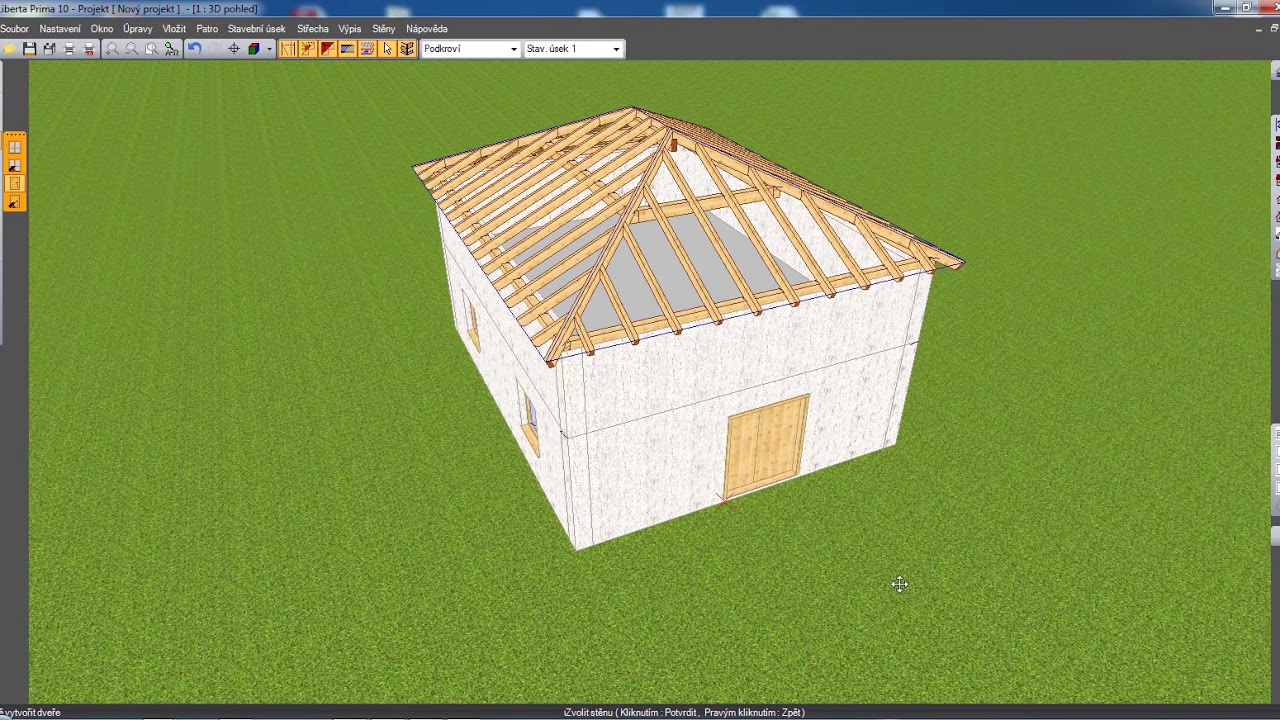Select the second orange toolbar construction icon
1280x720 pixels.
tap(308, 49)
